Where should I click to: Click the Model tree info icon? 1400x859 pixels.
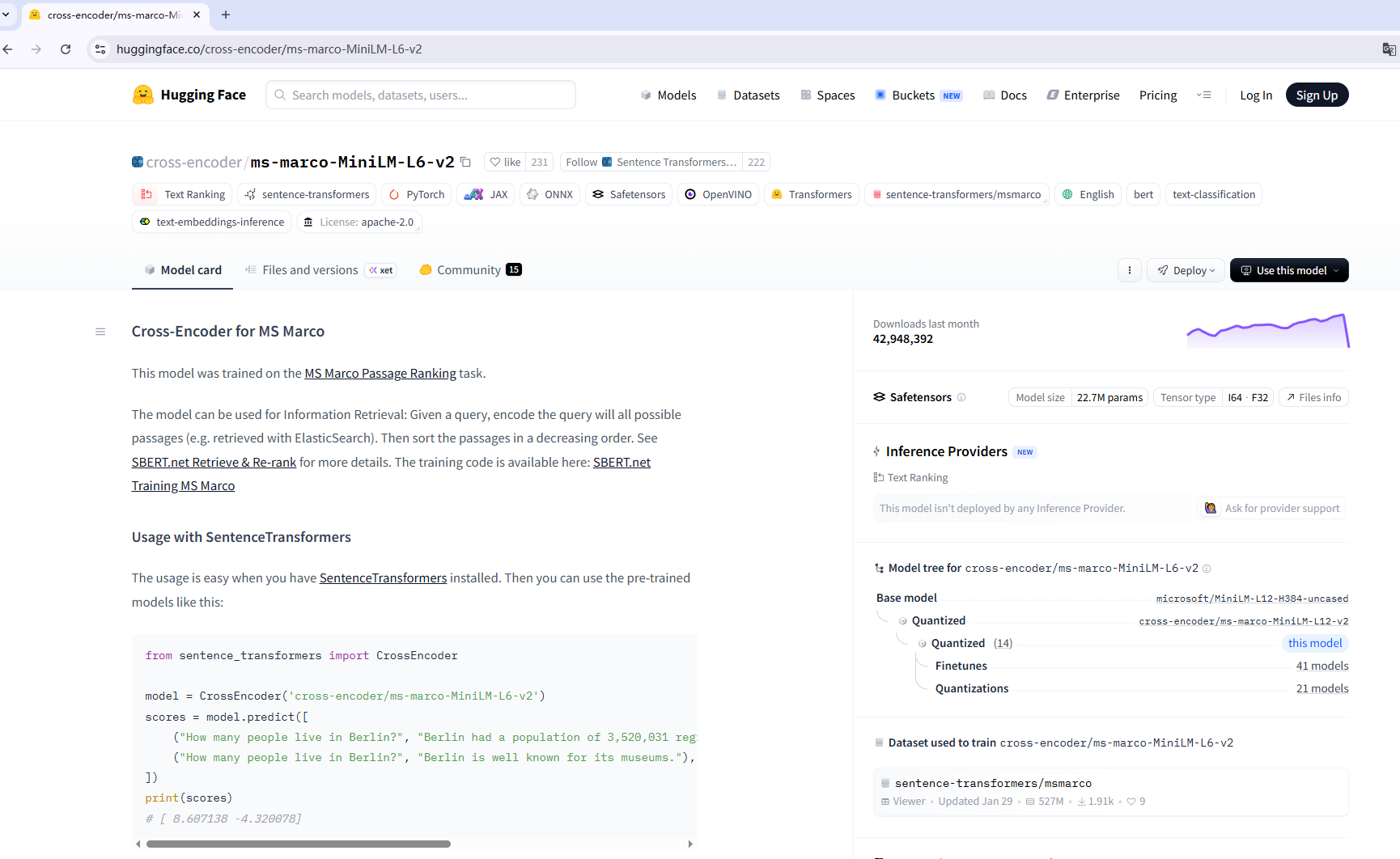point(1207,569)
